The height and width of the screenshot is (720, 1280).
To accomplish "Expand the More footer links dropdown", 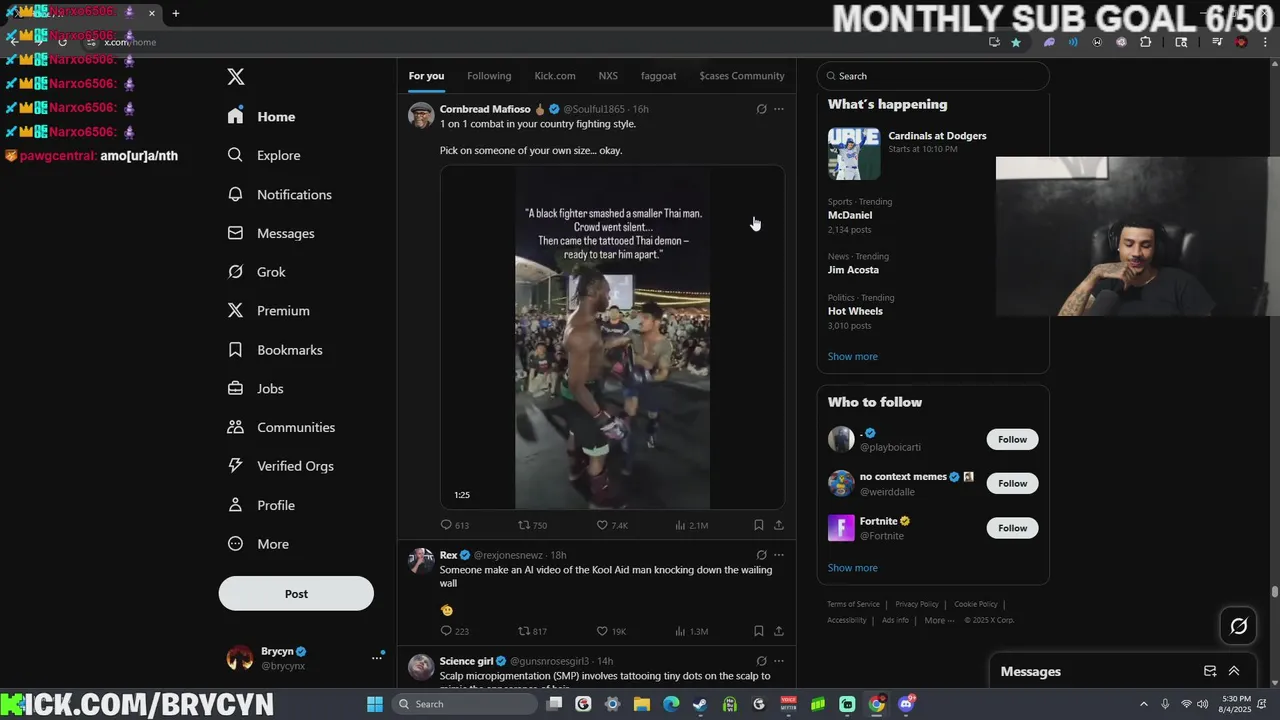I will [939, 620].
